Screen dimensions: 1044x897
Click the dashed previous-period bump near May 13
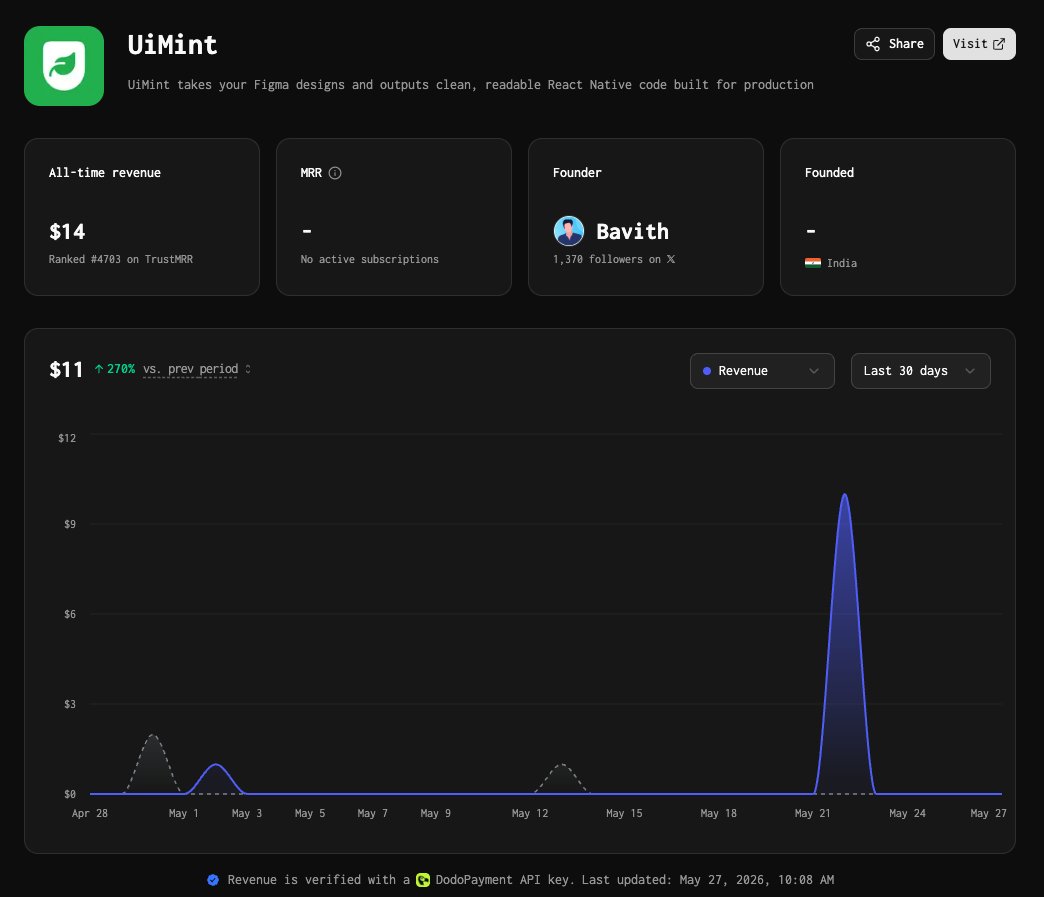click(x=562, y=778)
